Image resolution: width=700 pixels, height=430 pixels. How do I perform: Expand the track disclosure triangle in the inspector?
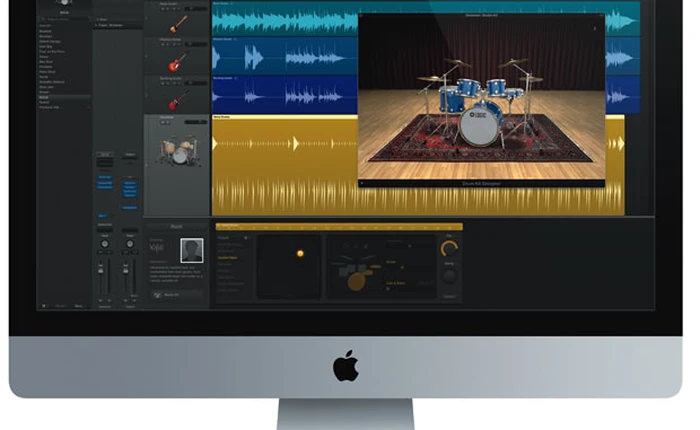pos(96,25)
